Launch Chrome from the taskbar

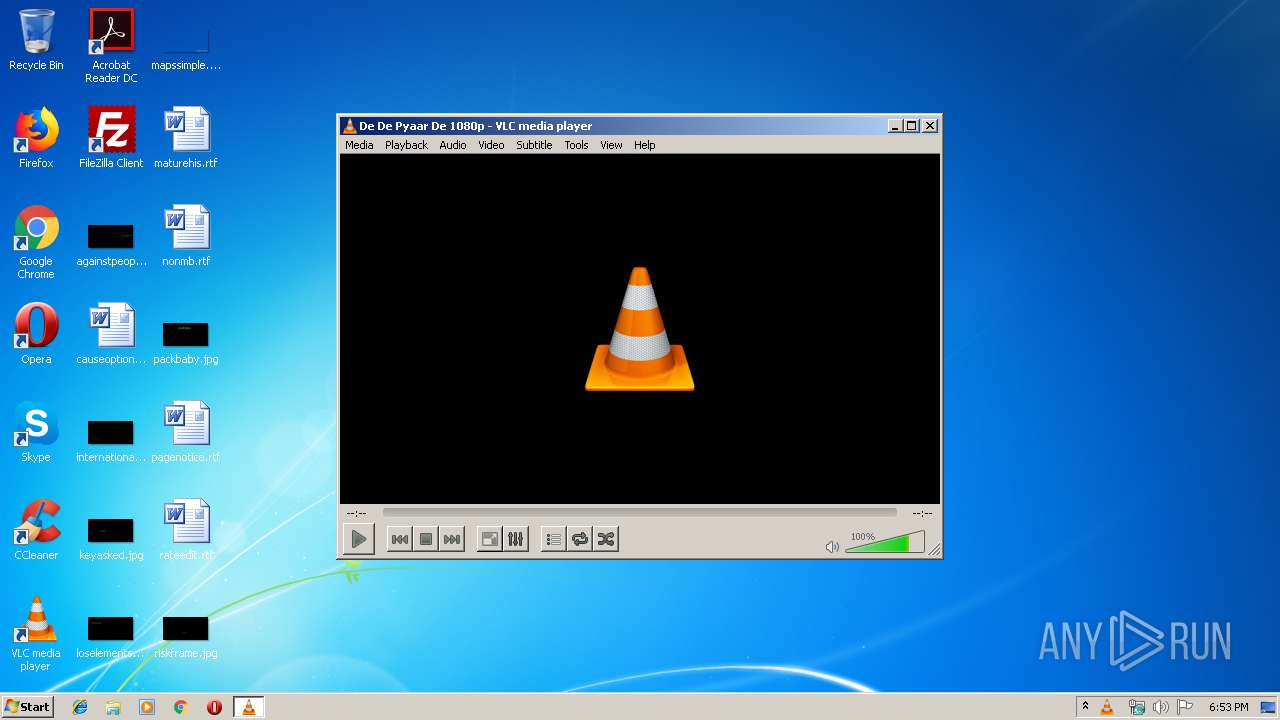(x=181, y=707)
